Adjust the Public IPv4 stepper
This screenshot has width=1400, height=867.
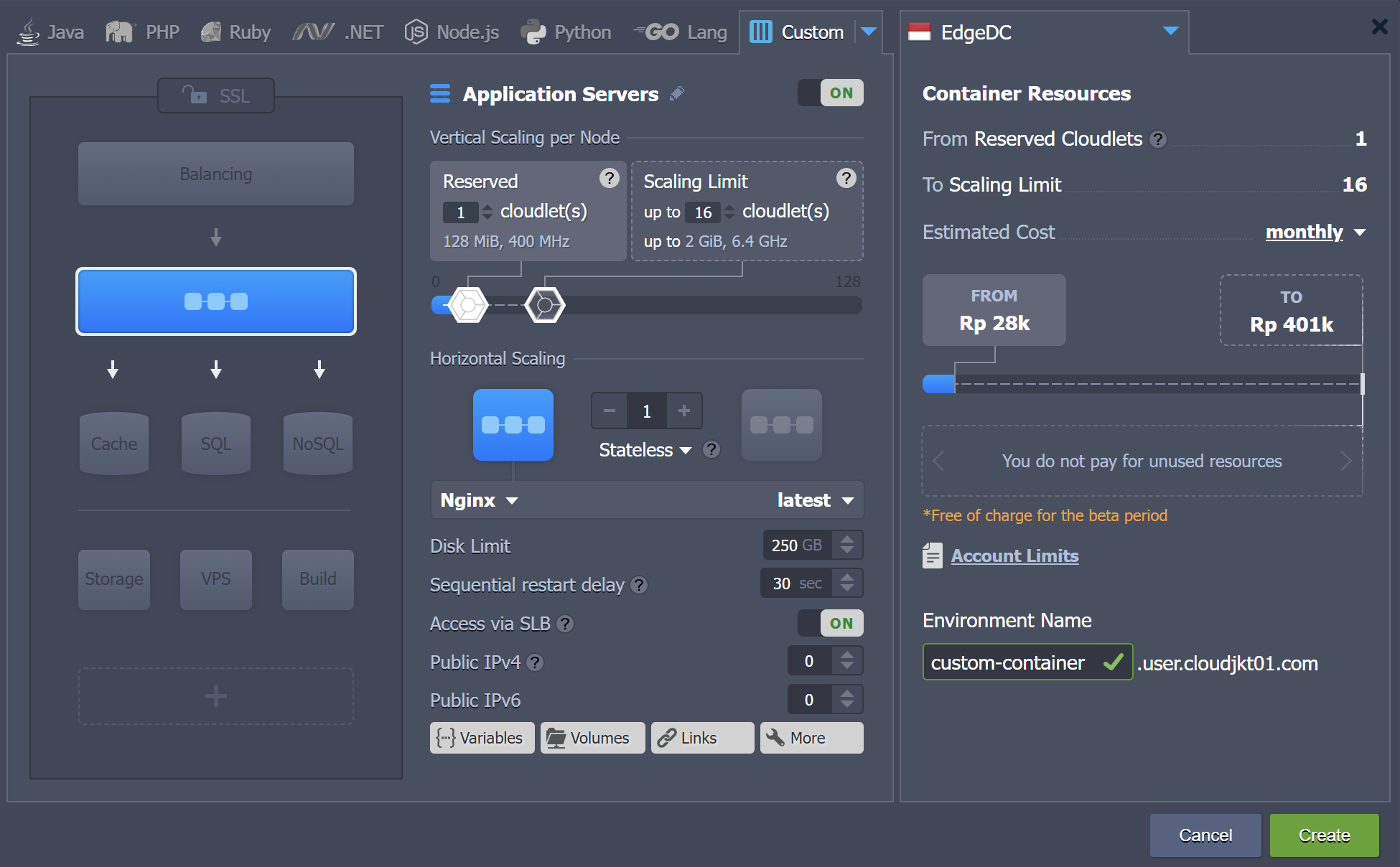point(847,661)
